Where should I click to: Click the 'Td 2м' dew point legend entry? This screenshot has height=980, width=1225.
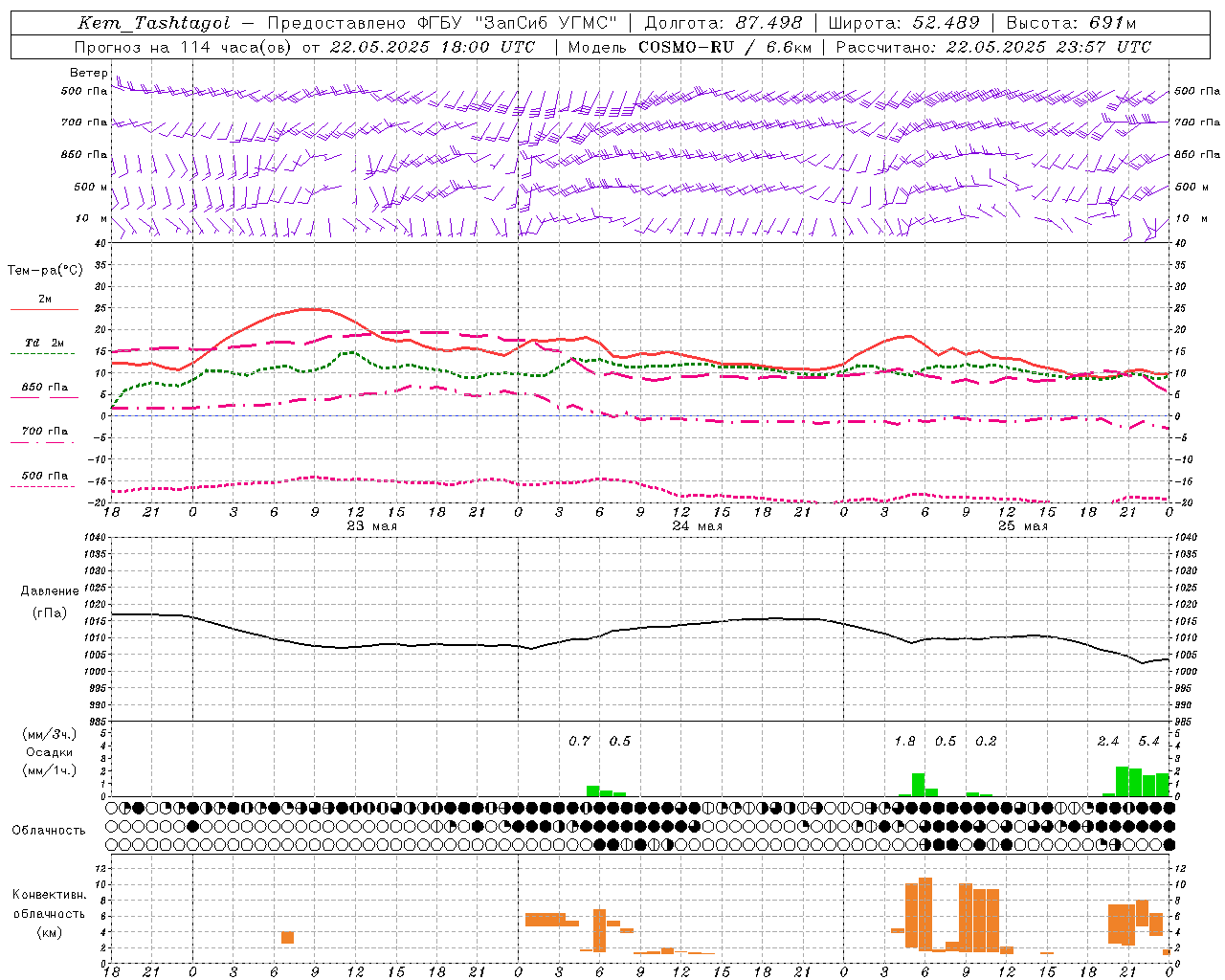(45, 343)
